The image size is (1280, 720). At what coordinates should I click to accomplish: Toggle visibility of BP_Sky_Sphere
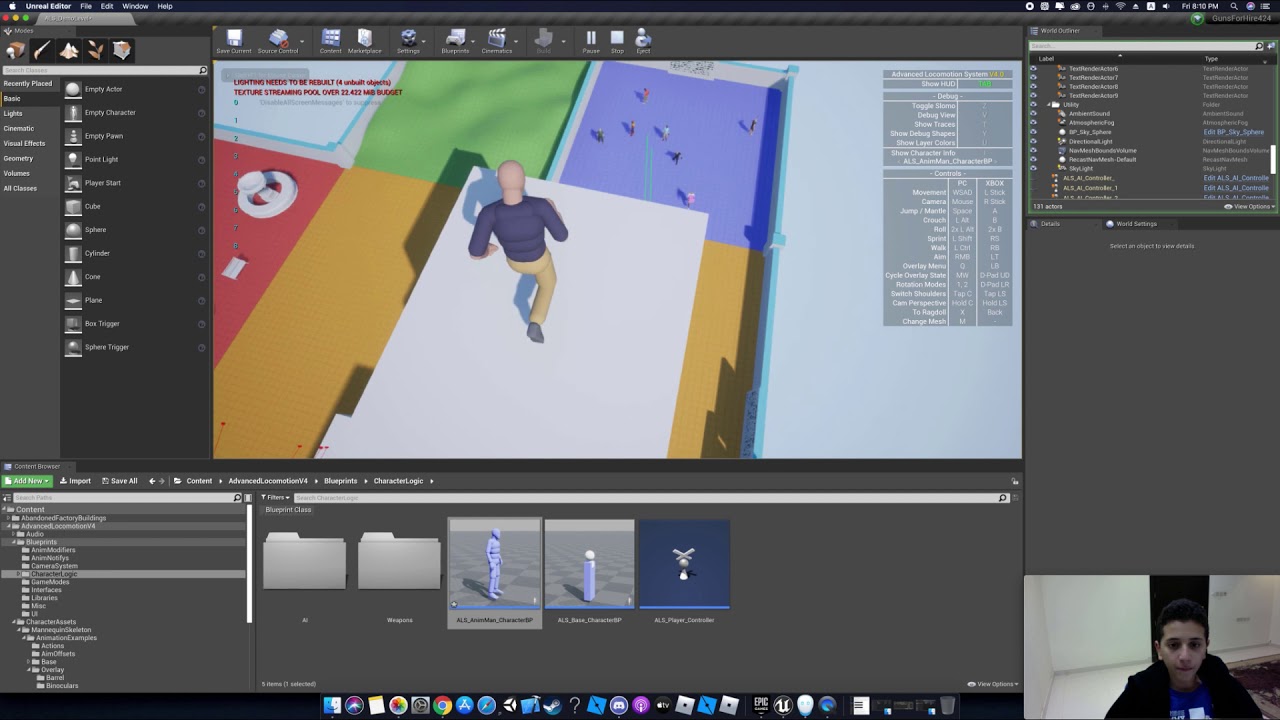point(1034,132)
